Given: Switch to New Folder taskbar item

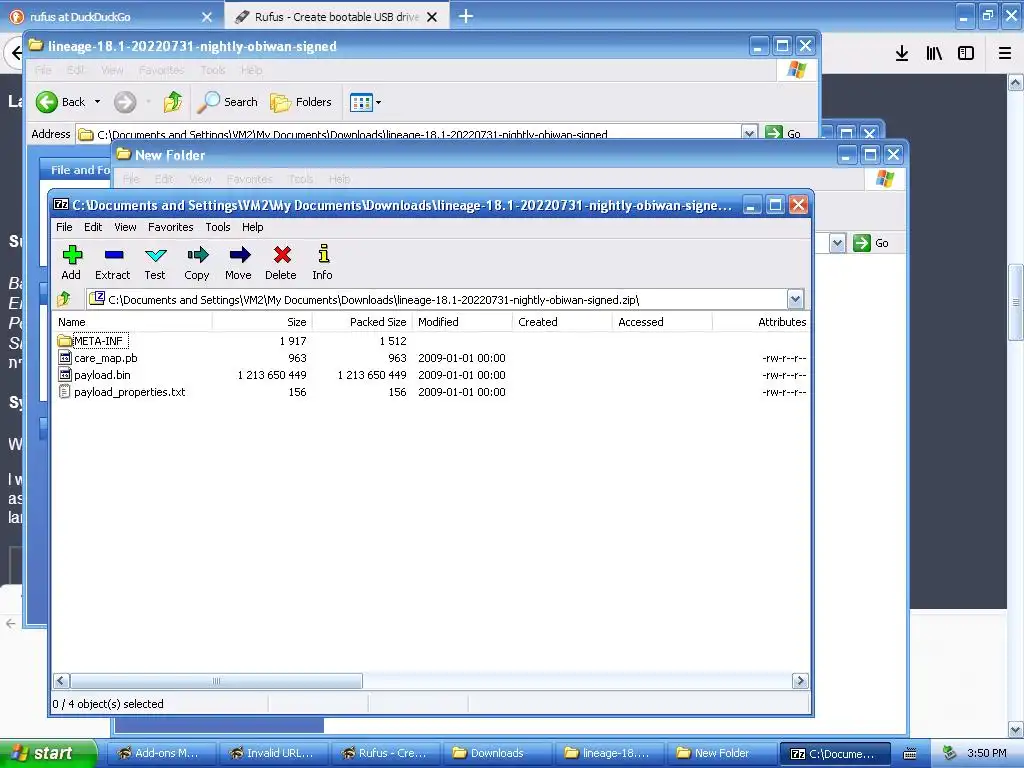Looking at the screenshot, I should tap(721, 753).
